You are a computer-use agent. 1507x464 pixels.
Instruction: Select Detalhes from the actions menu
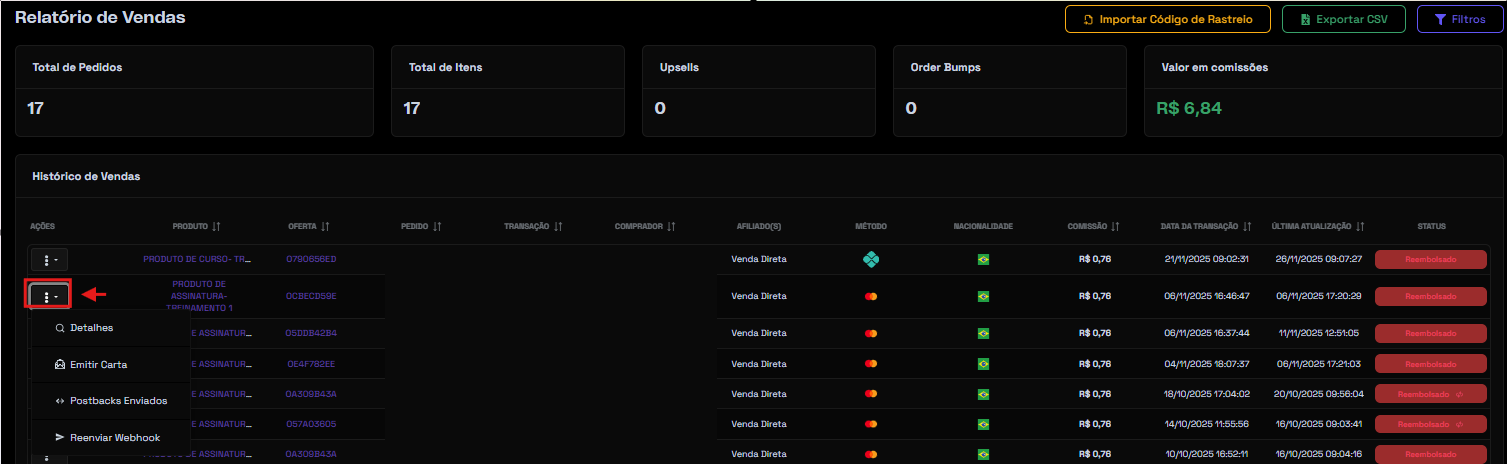point(91,328)
